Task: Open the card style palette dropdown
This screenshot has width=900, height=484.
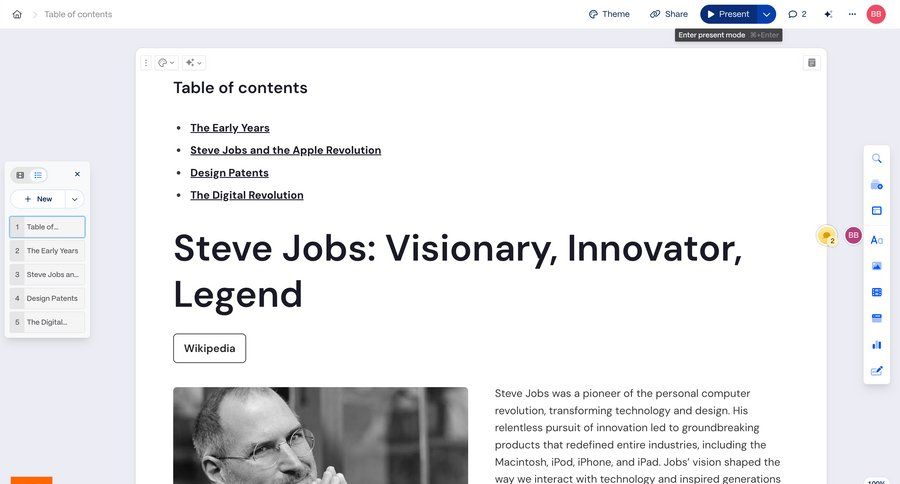Action: pyautogui.click(x=166, y=62)
